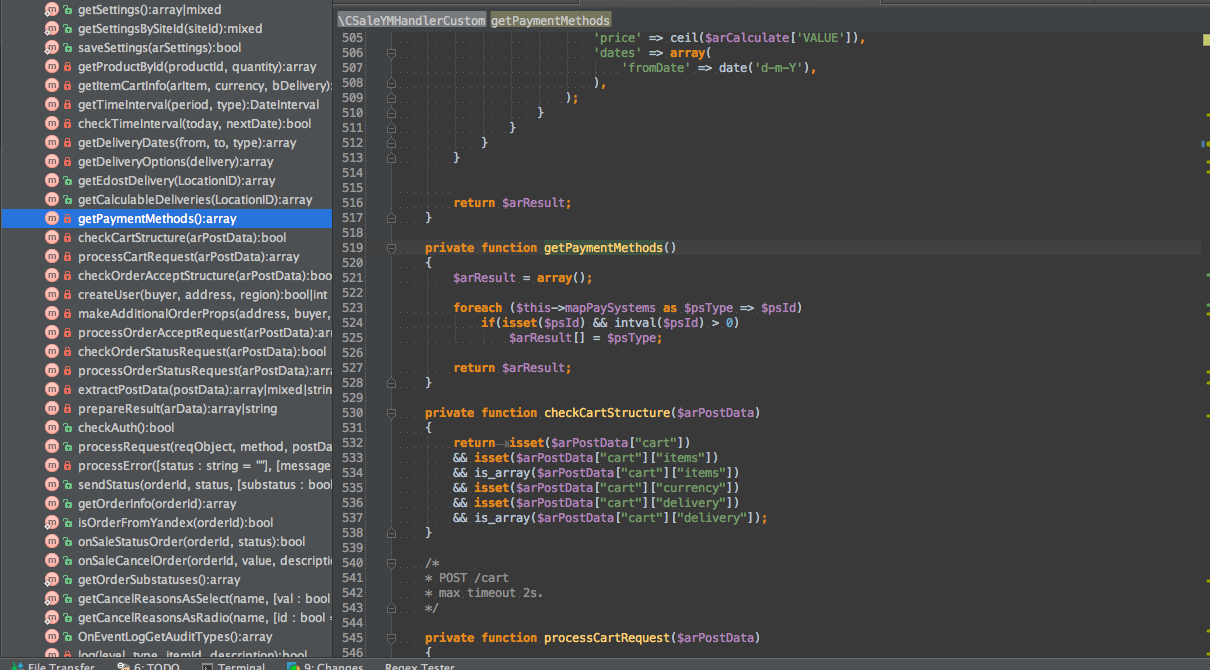Click the lock icon beside createUser
Viewport: 1210px width, 670px height.
(68, 295)
